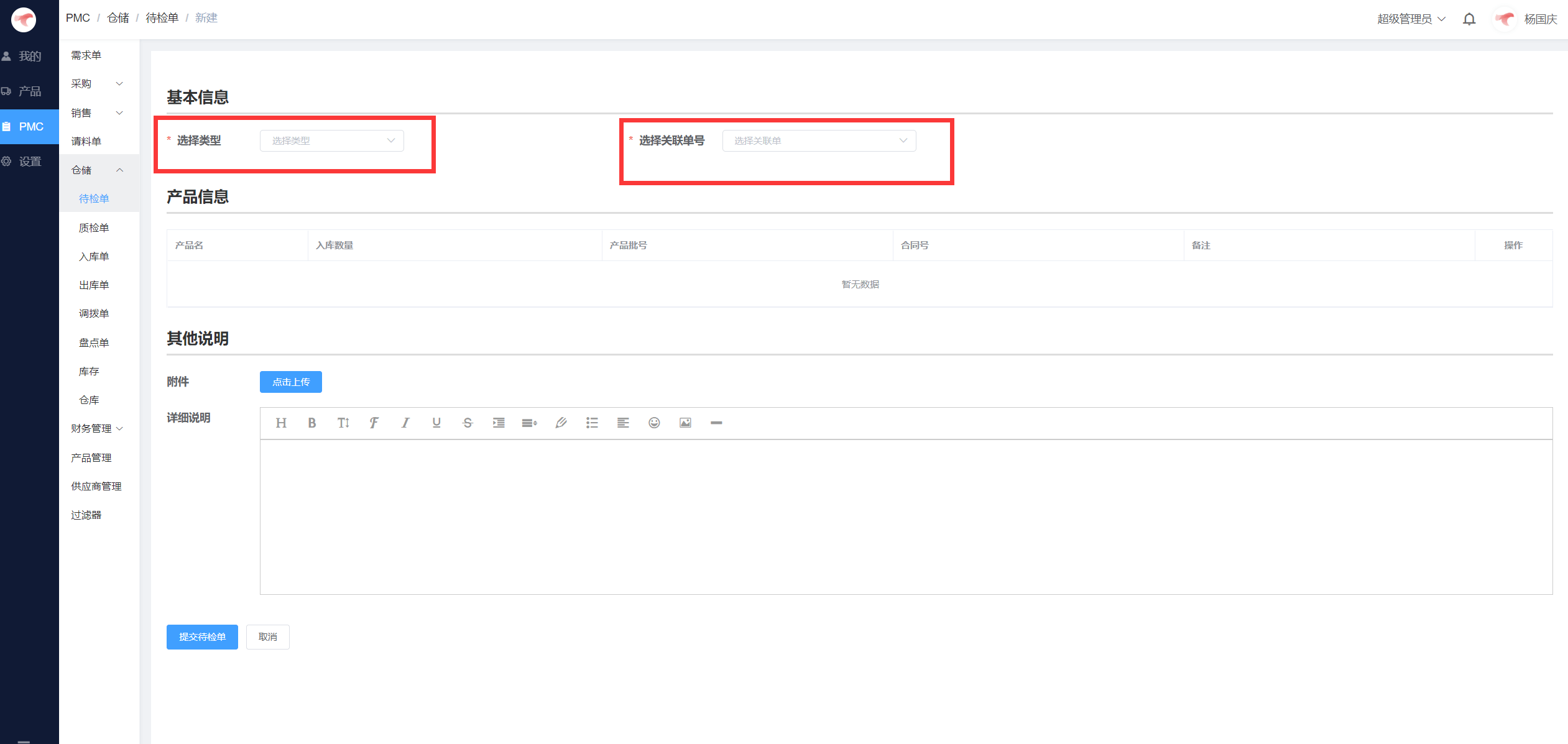Expand the 采购 submenu

(x=98, y=84)
